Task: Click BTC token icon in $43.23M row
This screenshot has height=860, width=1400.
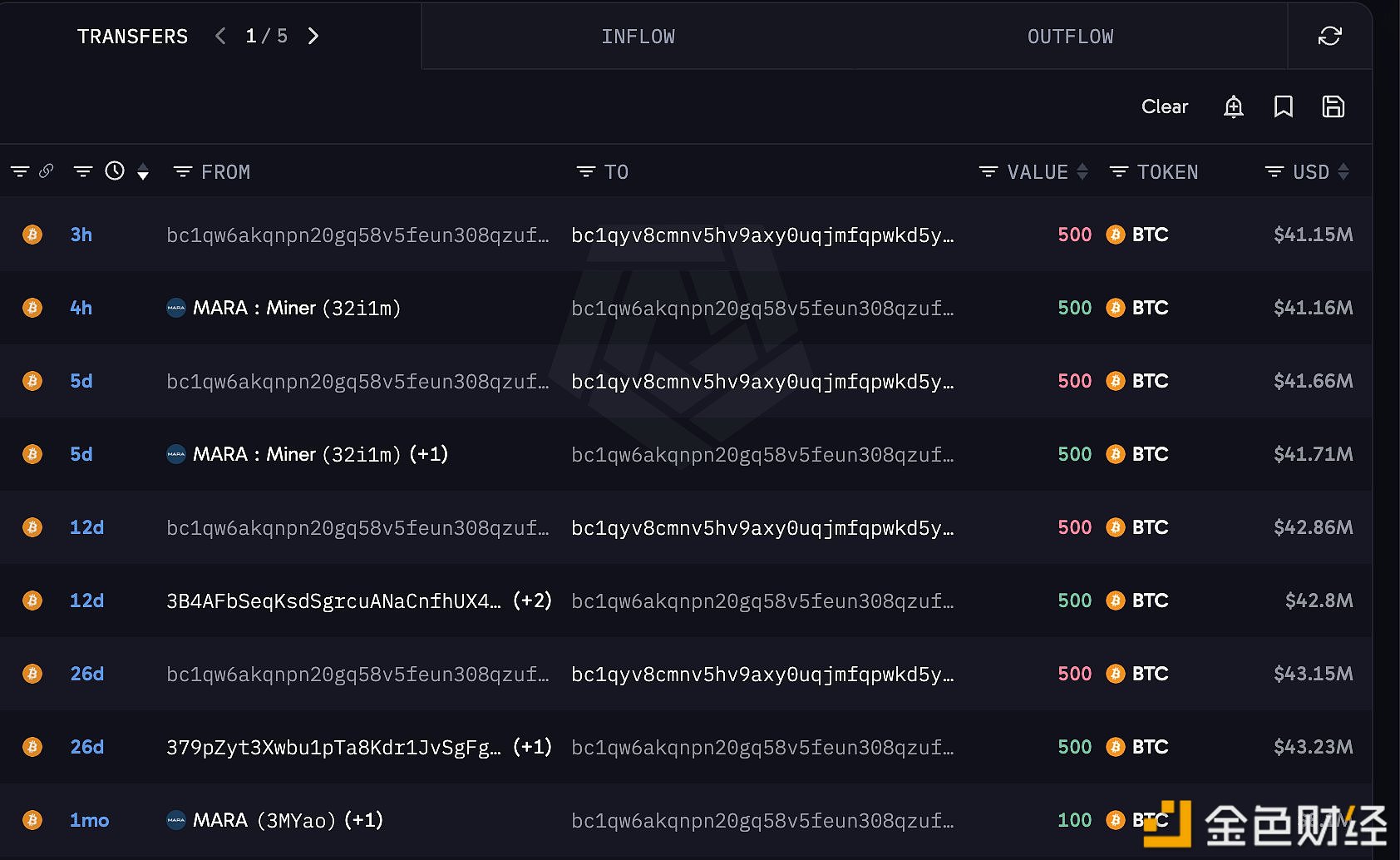Action: (x=1116, y=747)
